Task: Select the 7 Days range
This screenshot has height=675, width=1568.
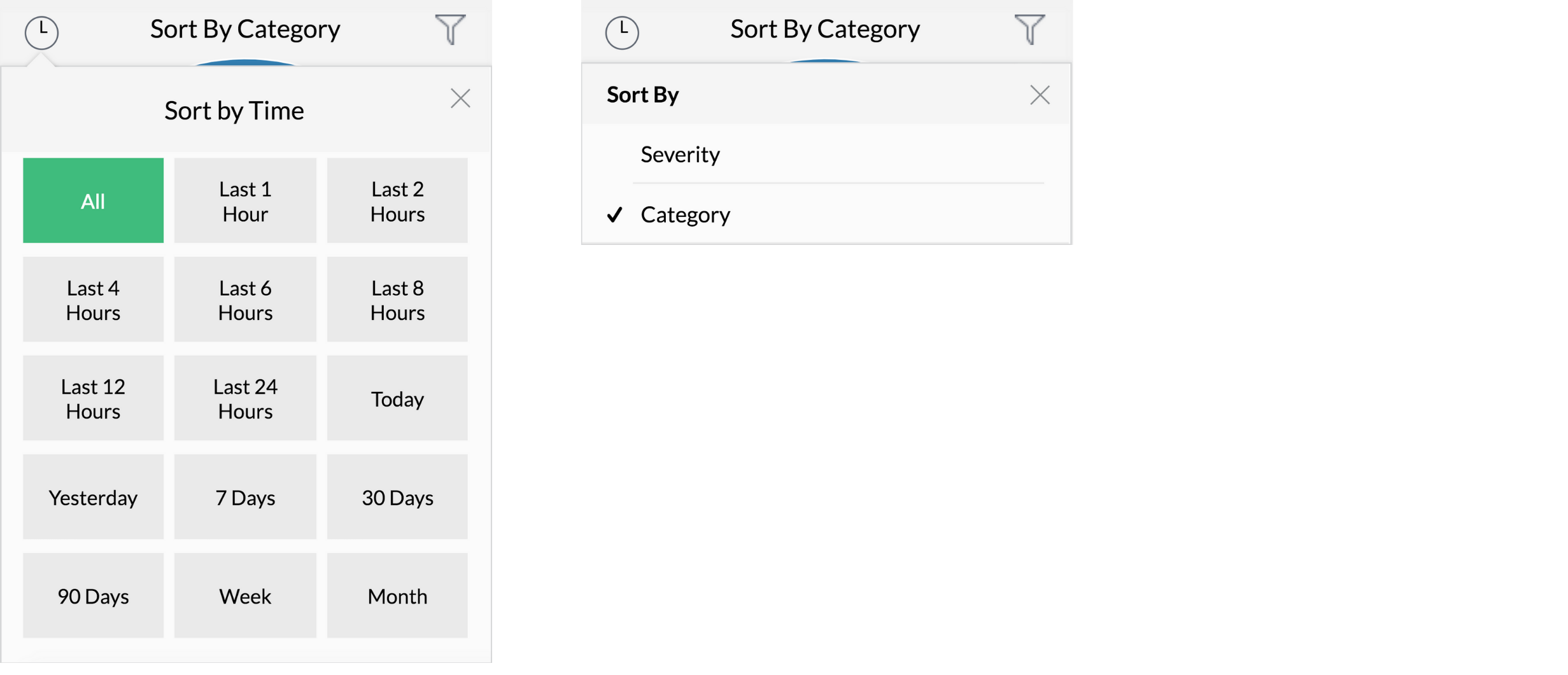Action: tap(245, 497)
